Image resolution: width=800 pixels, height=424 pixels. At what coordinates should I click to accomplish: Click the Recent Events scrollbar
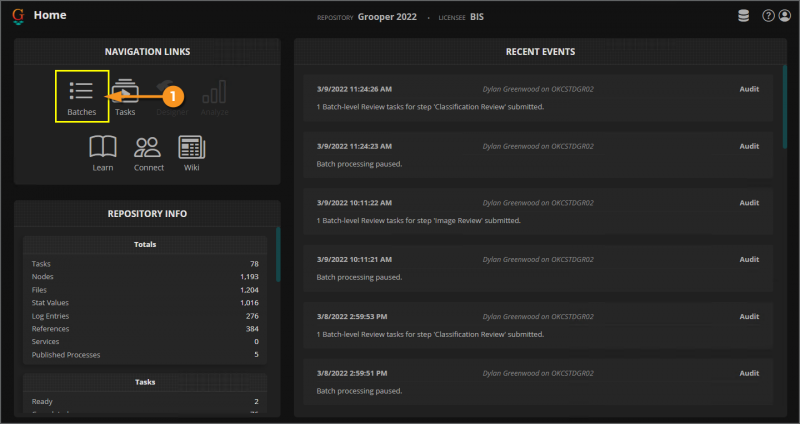(x=785, y=107)
